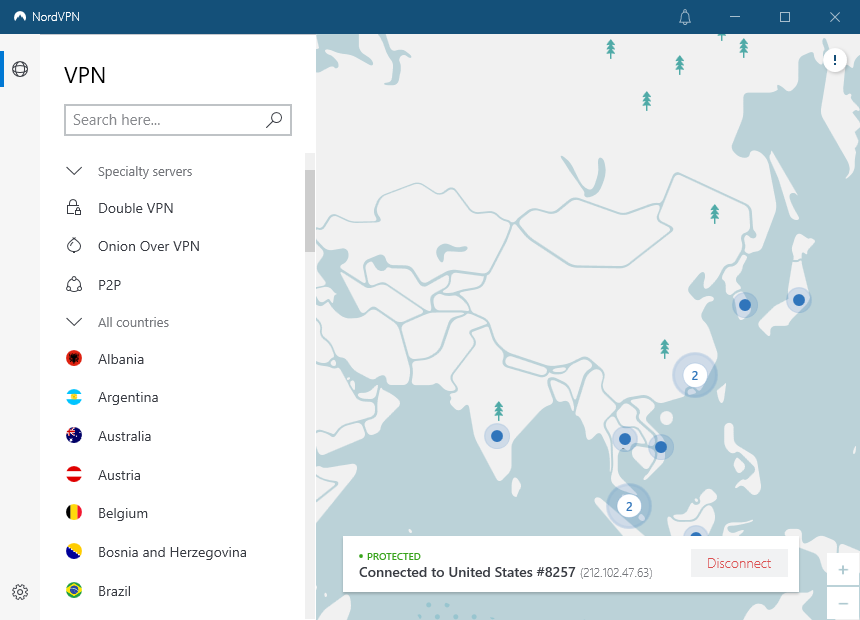Close the NordVPN window
This screenshot has height=620, width=860.
point(835,17)
